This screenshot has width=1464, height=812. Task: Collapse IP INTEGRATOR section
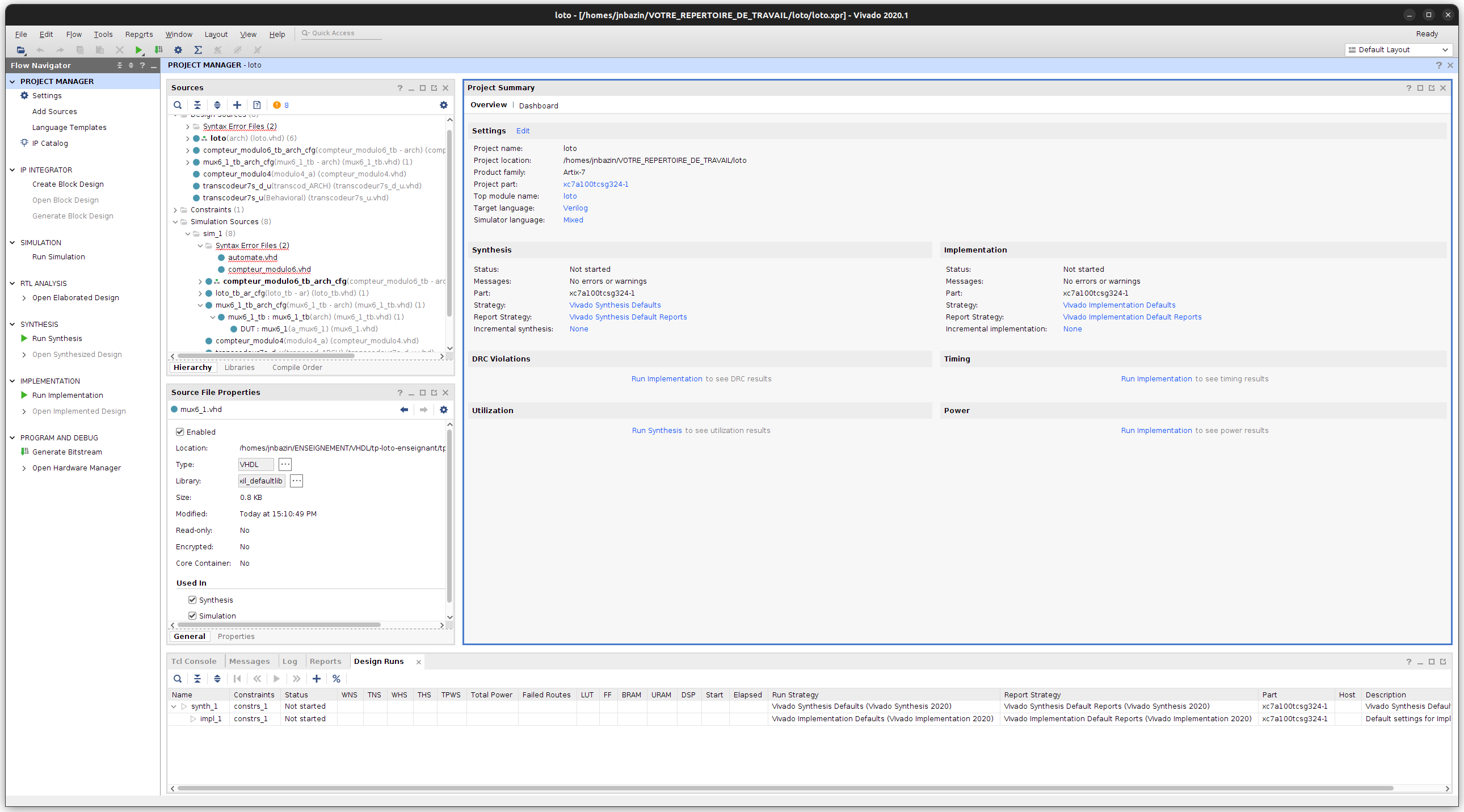12,170
